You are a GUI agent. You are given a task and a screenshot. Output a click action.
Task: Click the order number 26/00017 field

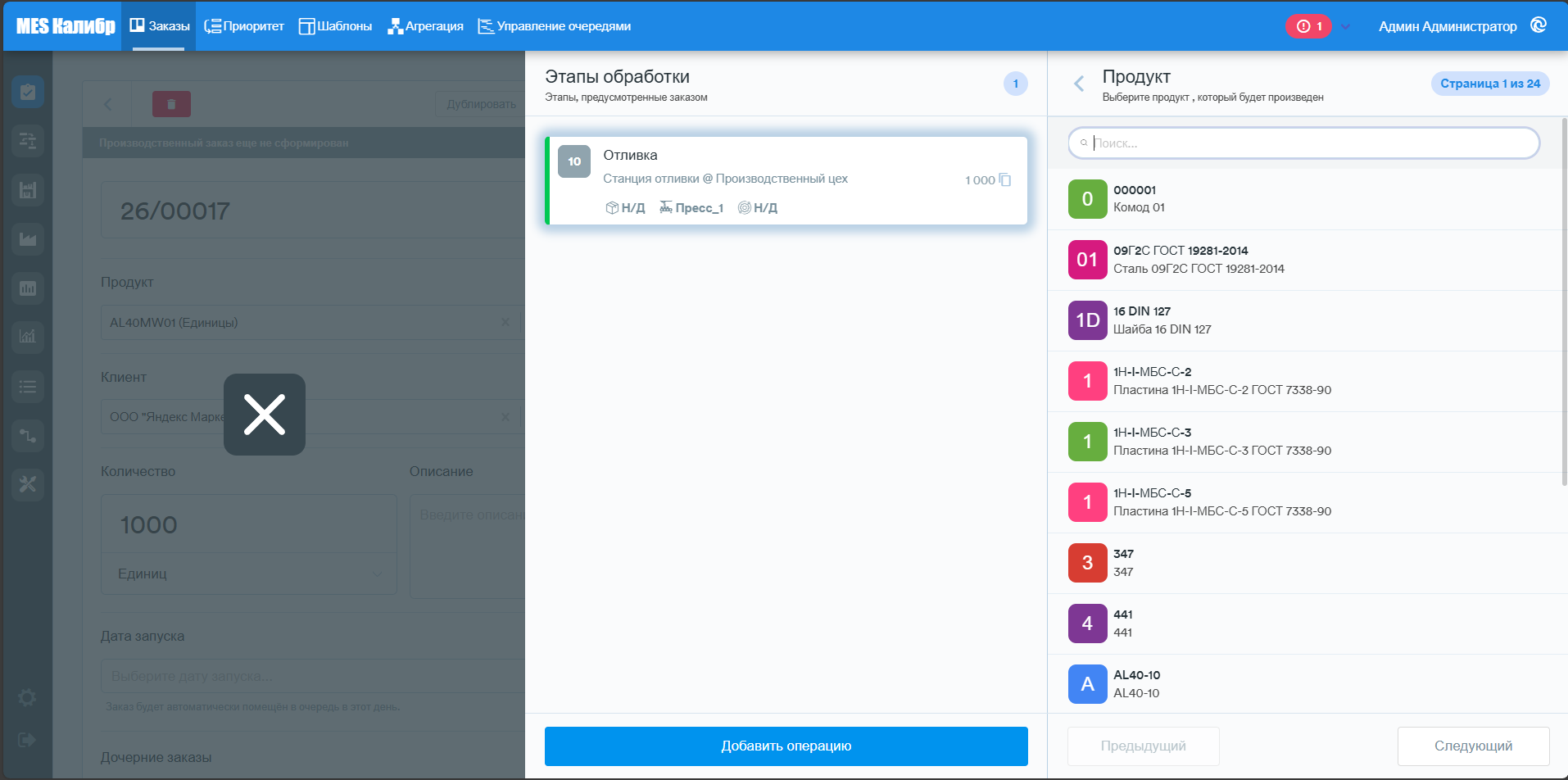click(x=313, y=211)
